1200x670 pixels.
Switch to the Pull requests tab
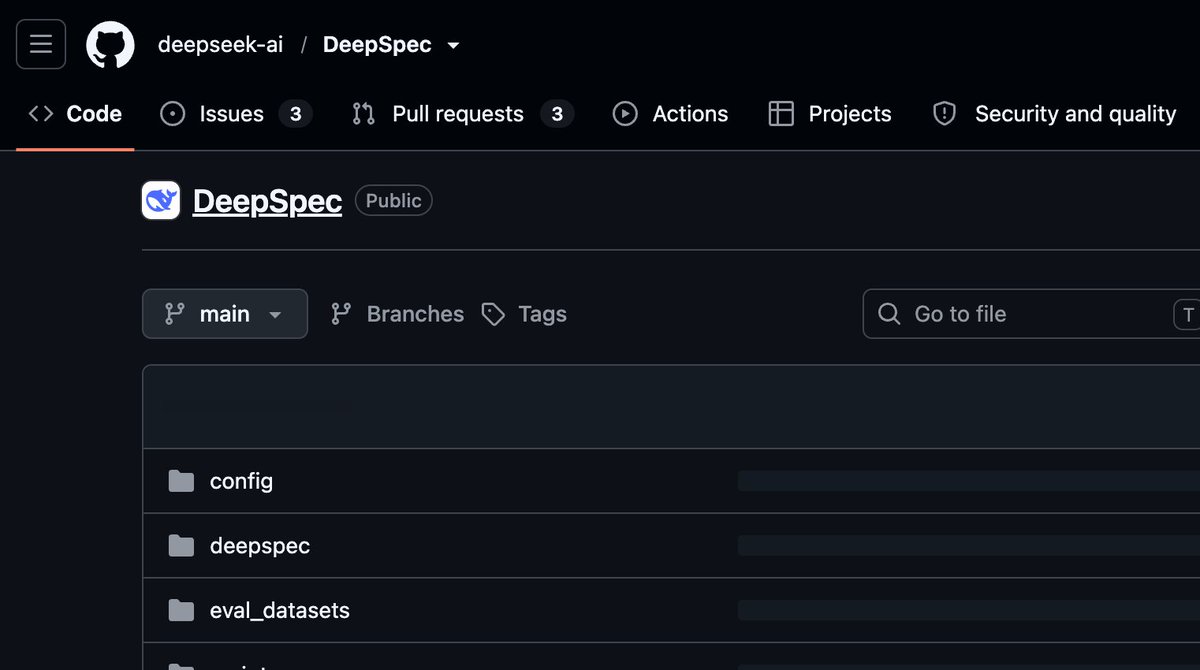(x=463, y=114)
